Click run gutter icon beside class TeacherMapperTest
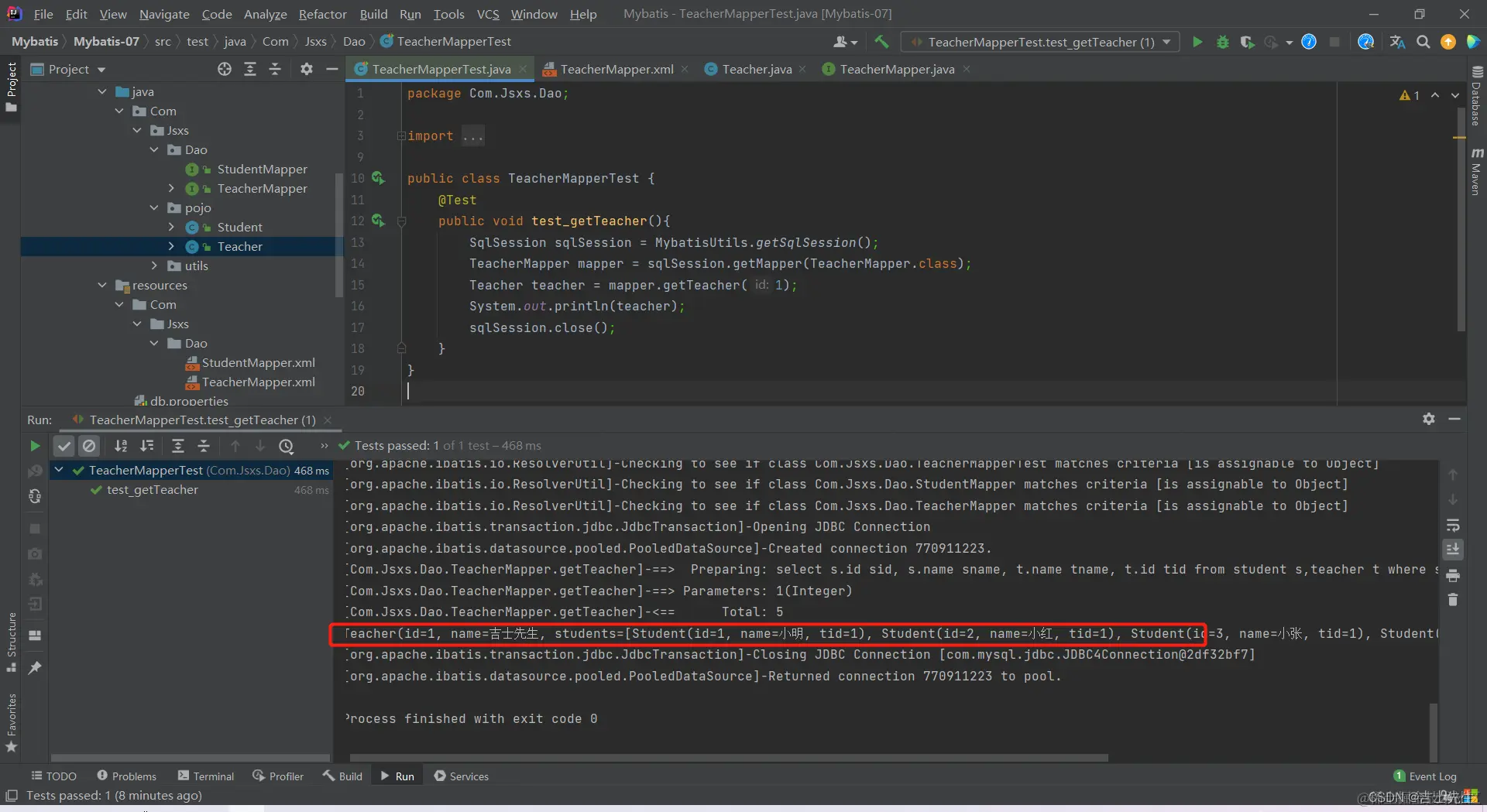The height and width of the screenshot is (812, 1487). tap(378, 178)
